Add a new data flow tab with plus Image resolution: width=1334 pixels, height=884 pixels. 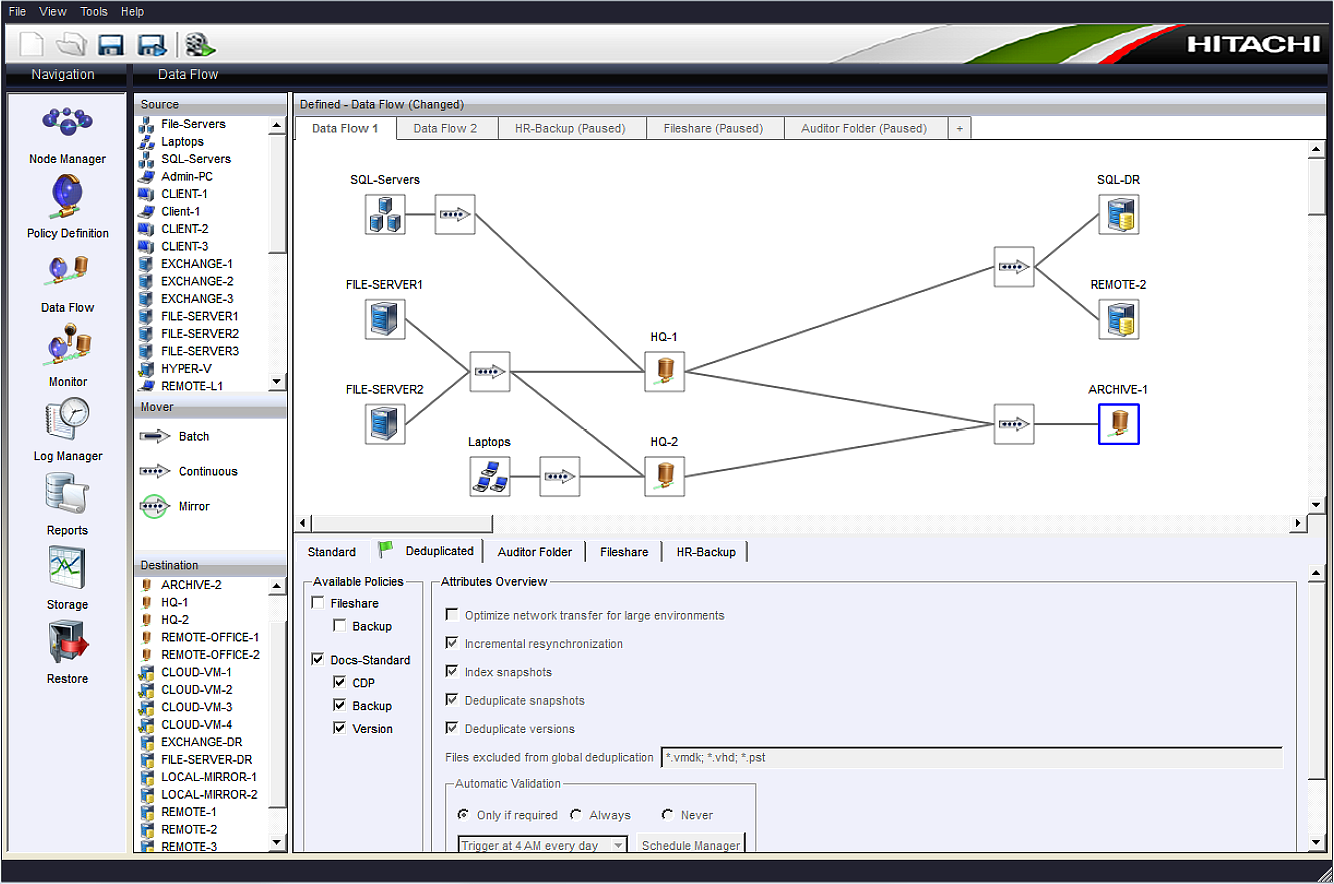coord(959,128)
